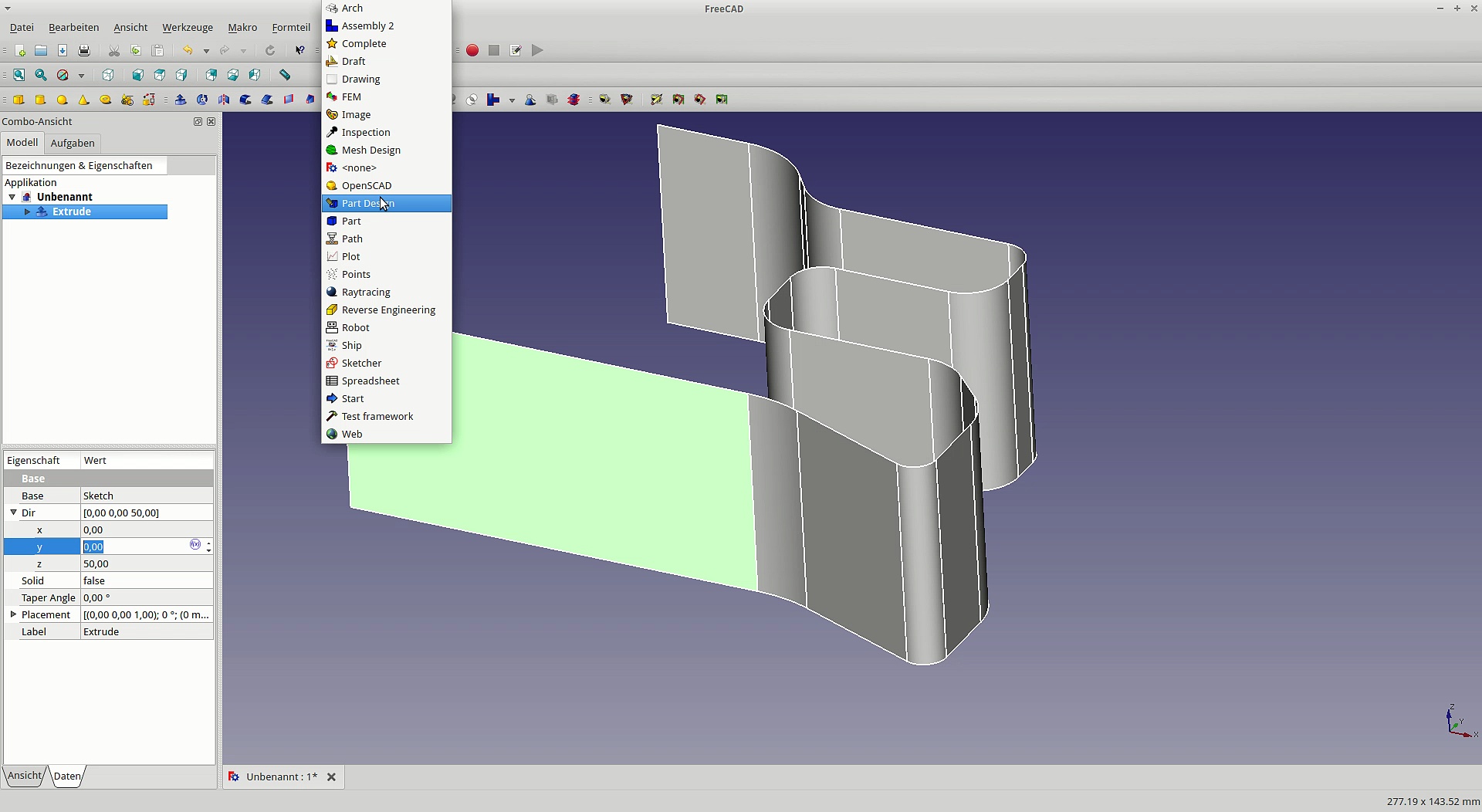Select Sketcher workbench from list

tap(361, 363)
